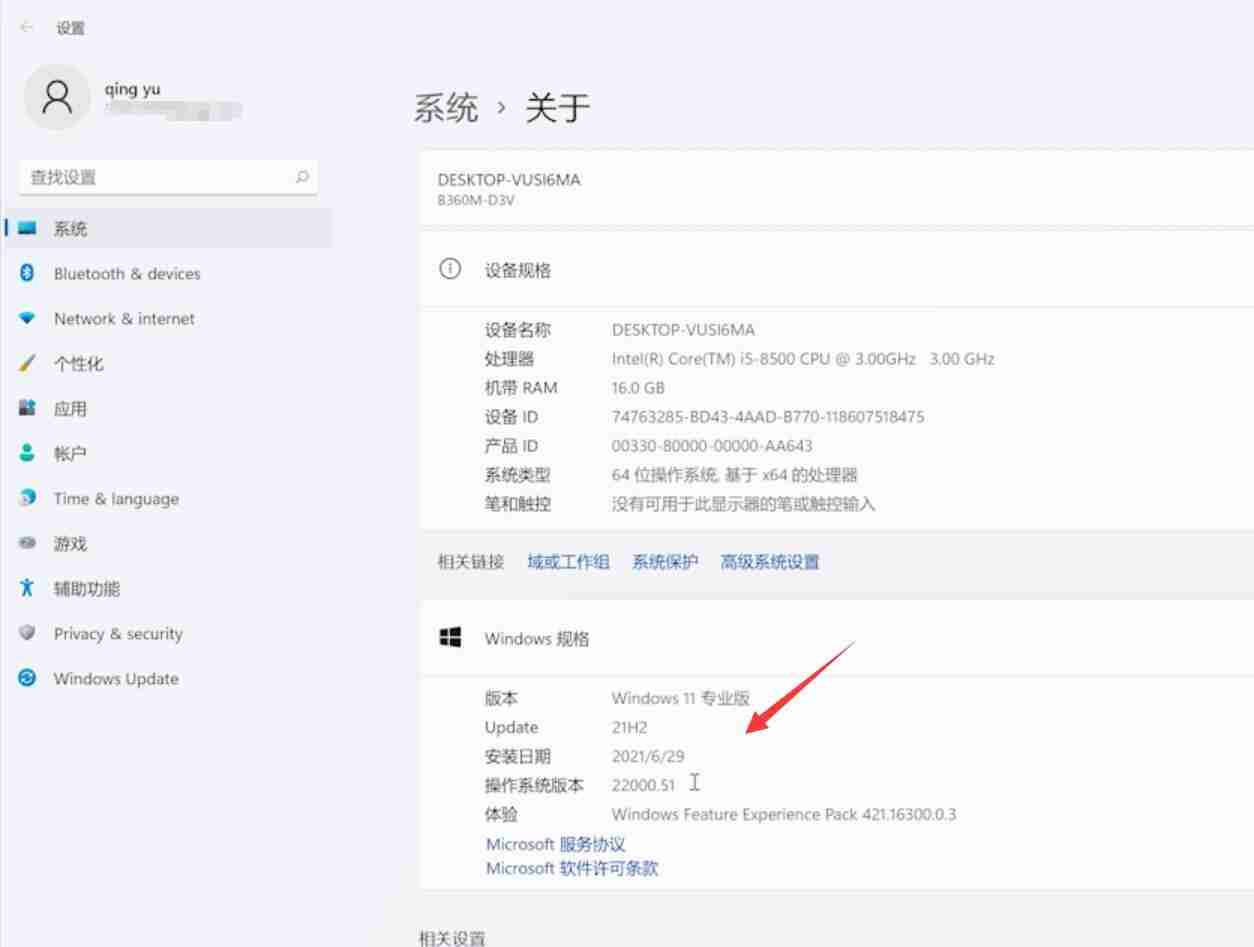
Task: Open Bluetooth & devices settings
Action: click(122, 273)
